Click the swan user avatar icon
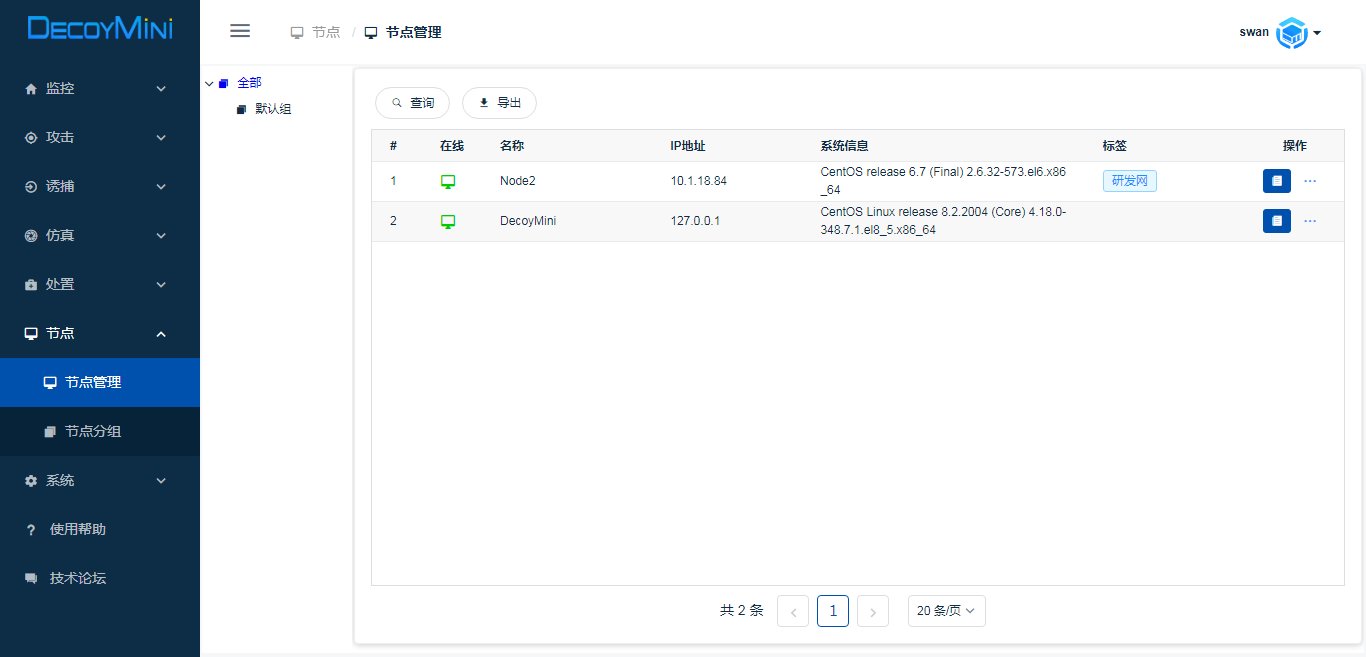Image resolution: width=1366 pixels, height=657 pixels. coord(1292,33)
